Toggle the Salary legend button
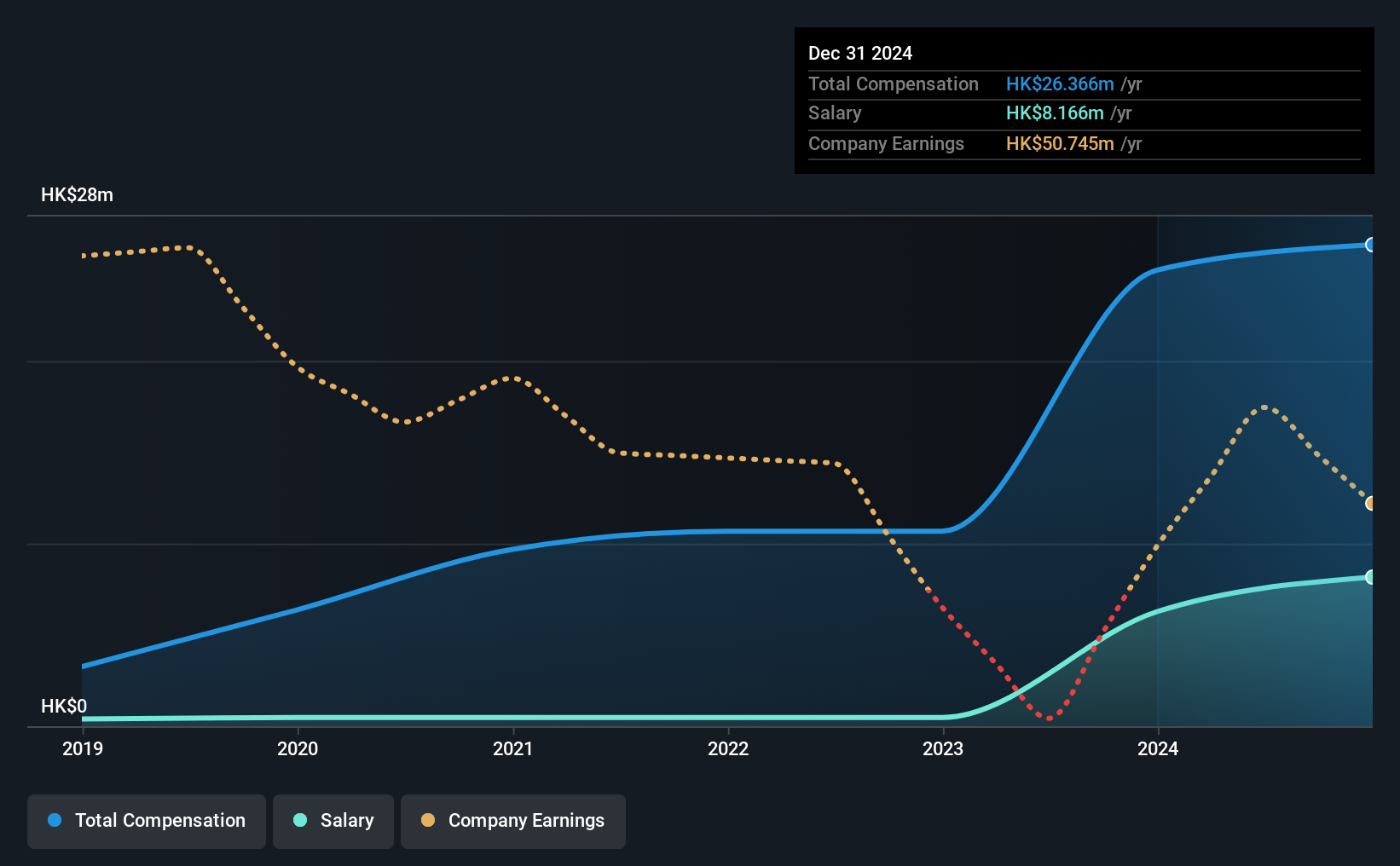Image resolution: width=1400 pixels, height=866 pixels. click(x=333, y=821)
